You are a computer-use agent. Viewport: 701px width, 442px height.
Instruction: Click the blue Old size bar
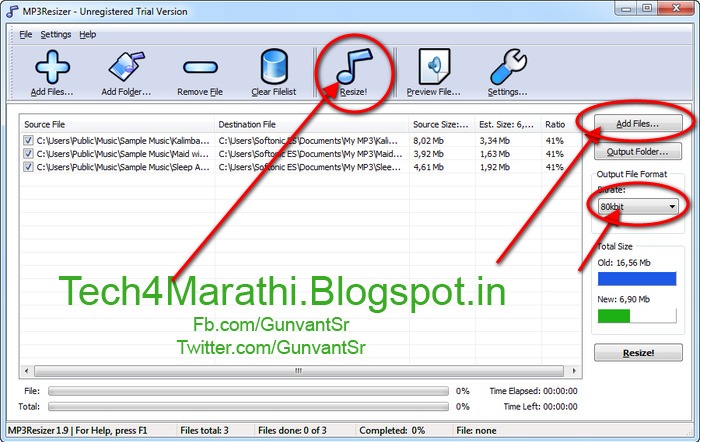click(x=637, y=279)
